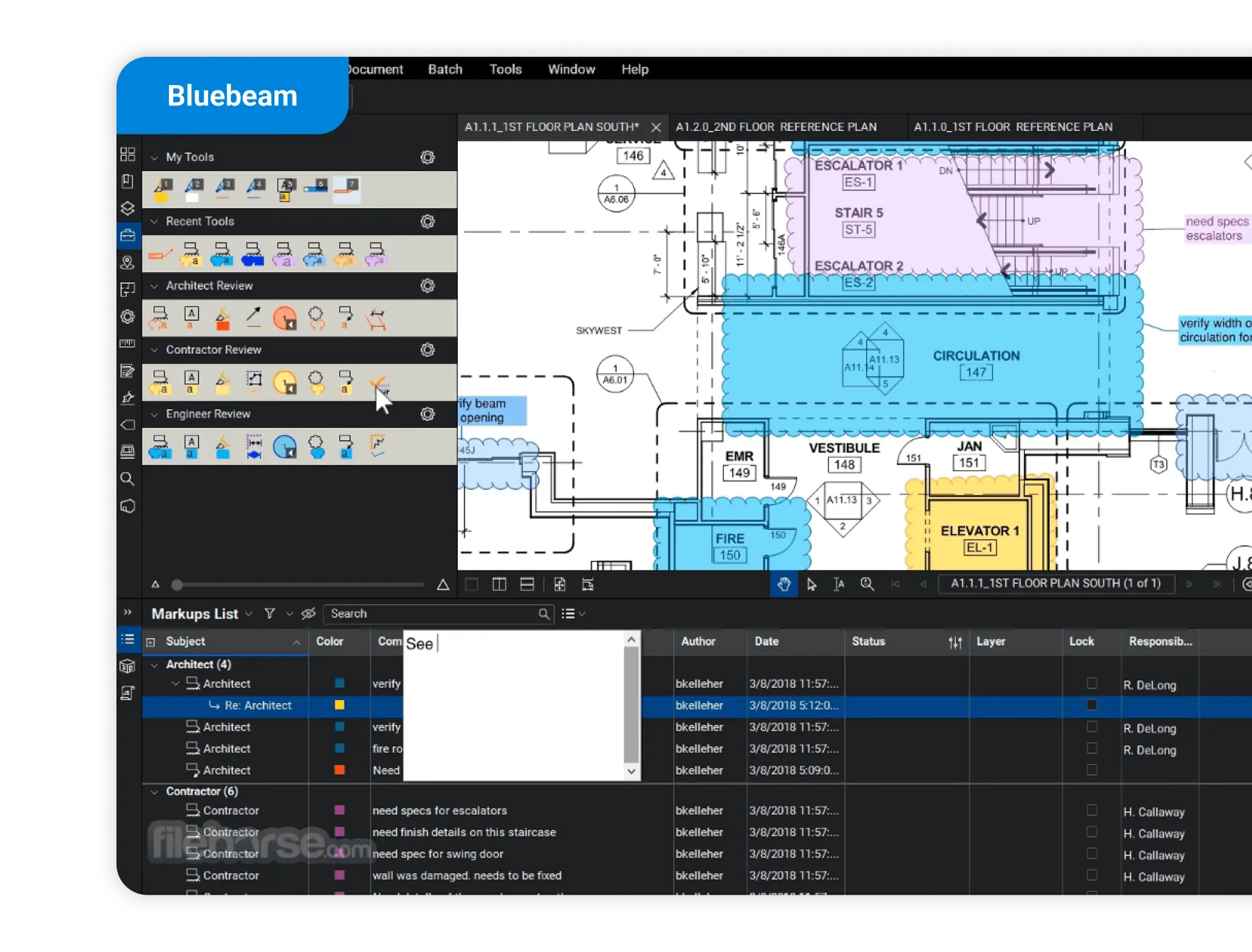Open the columns list dropdown beside Search
Image resolution: width=1252 pixels, height=952 pixels.
click(x=574, y=614)
